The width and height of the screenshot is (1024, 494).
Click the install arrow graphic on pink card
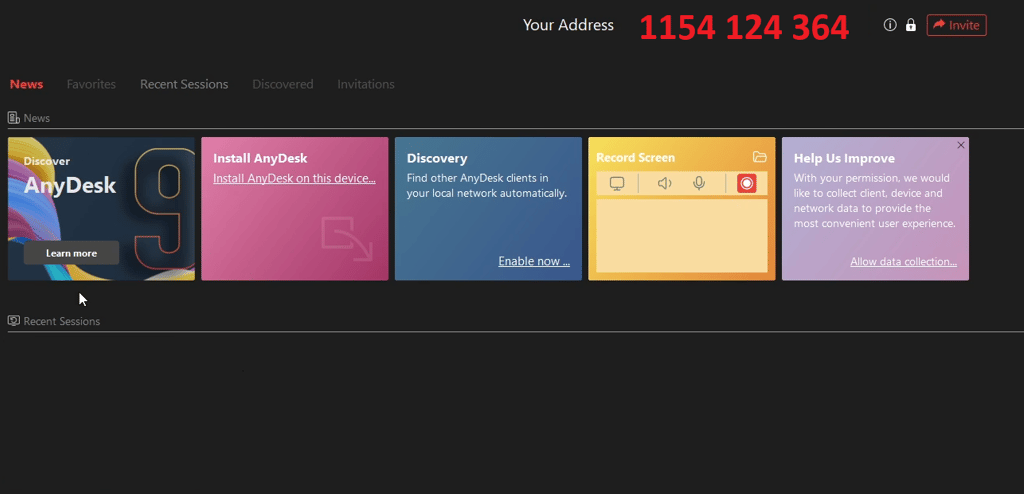pos(347,239)
